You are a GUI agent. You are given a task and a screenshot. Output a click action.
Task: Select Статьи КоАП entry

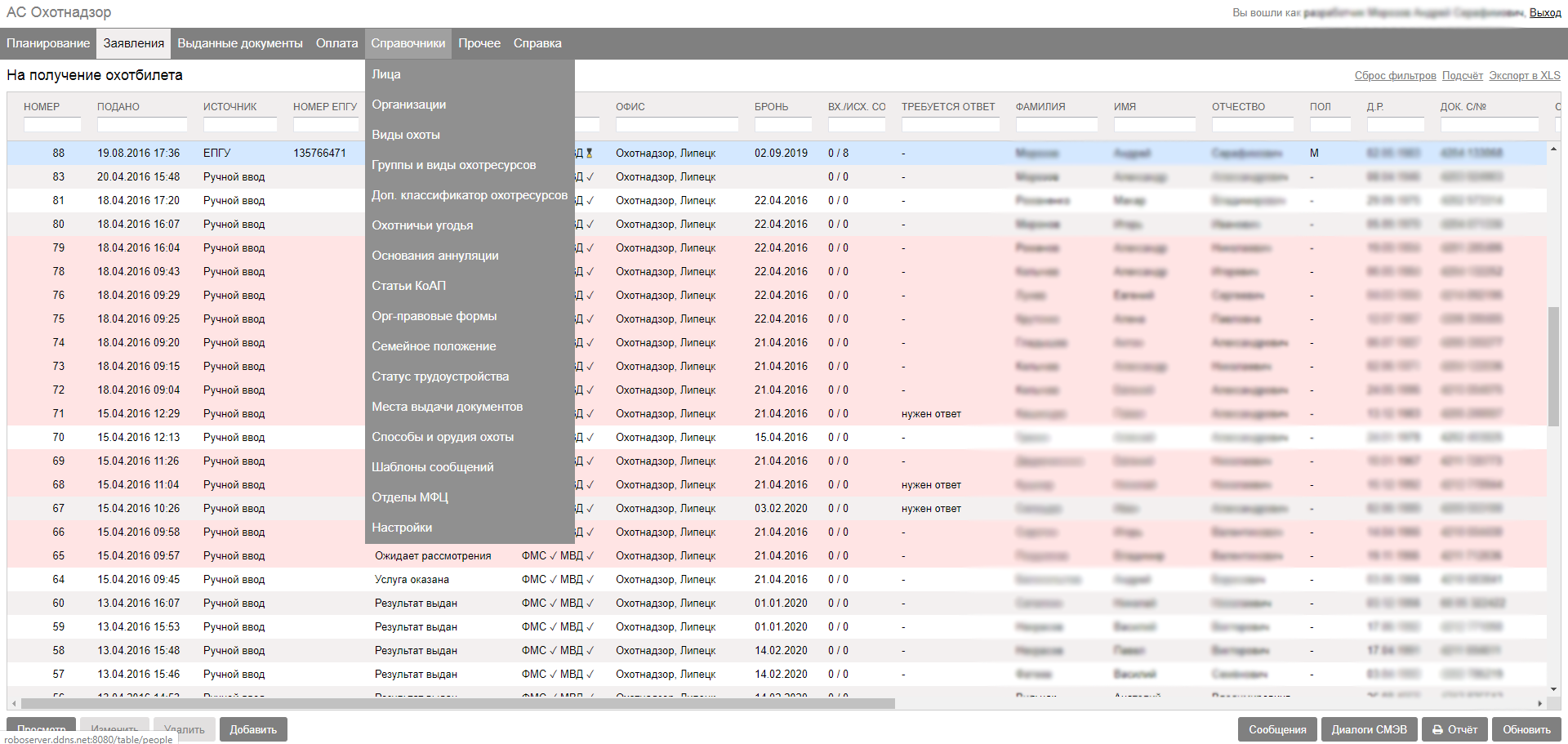click(470, 286)
